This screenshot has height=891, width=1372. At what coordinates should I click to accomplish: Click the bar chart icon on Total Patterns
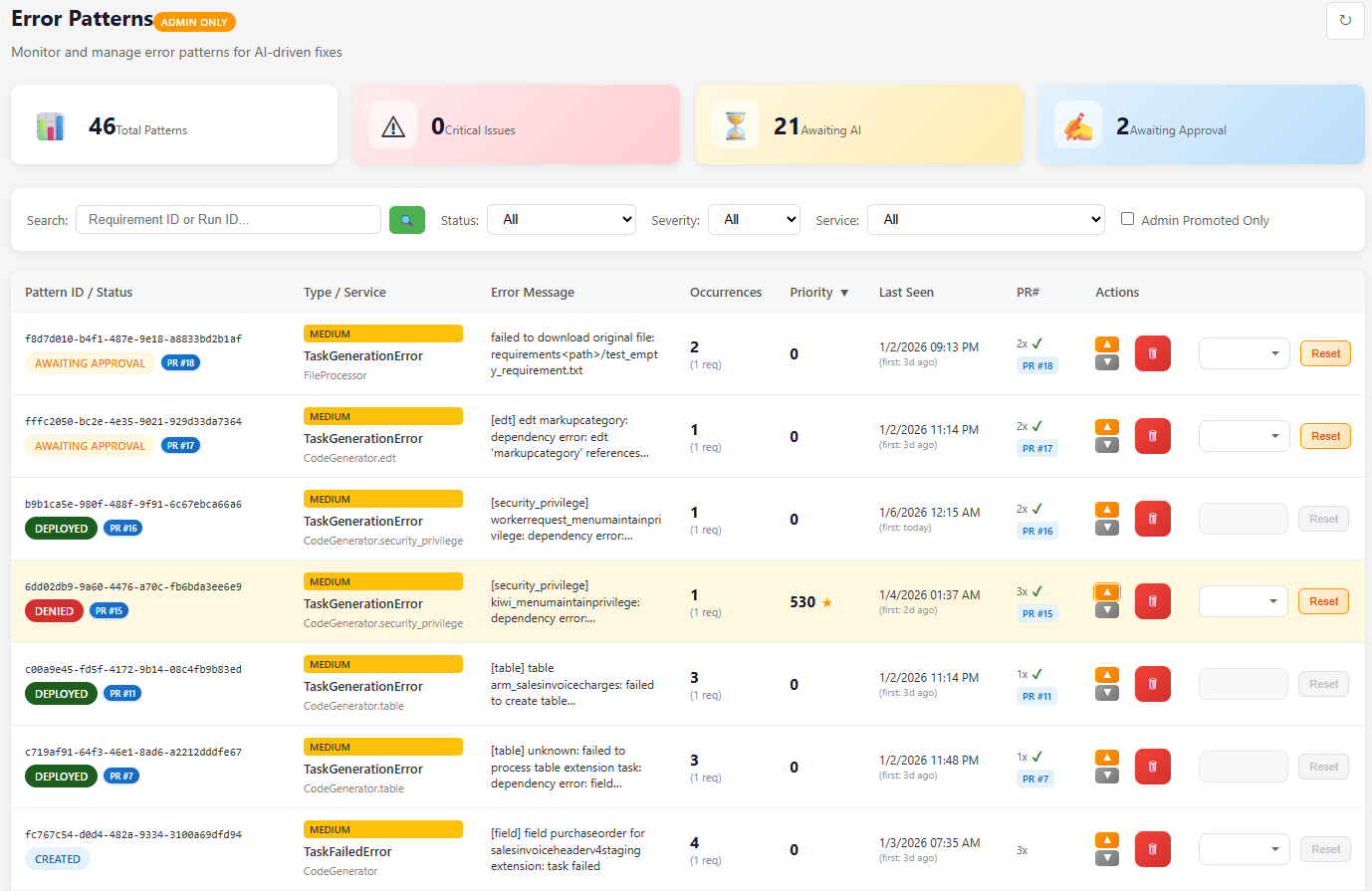tap(51, 126)
